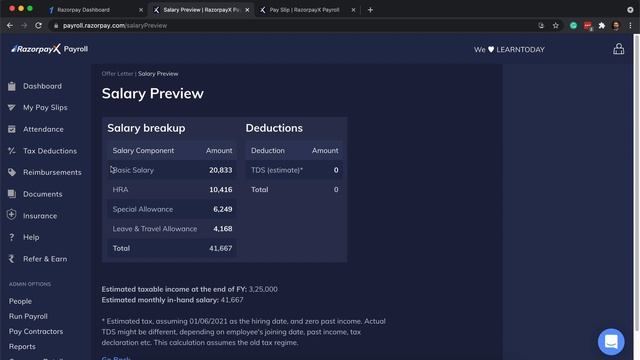Open the Documents section
This screenshot has height=360, width=640.
[43, 194]
